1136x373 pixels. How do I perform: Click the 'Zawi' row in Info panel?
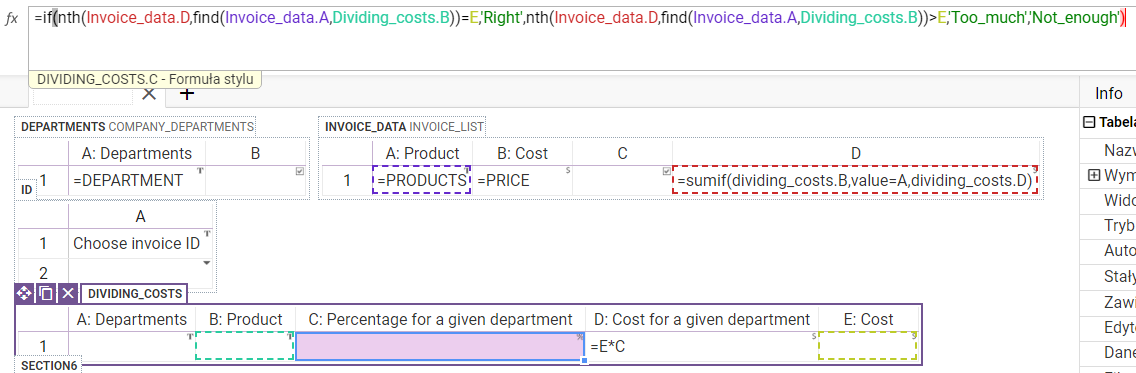1108,301
